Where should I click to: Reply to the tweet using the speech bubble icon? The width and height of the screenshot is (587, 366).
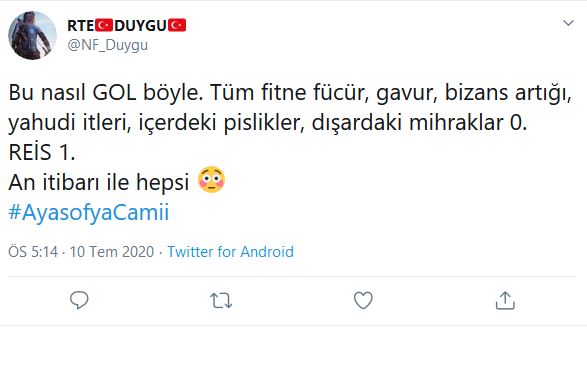79,300
